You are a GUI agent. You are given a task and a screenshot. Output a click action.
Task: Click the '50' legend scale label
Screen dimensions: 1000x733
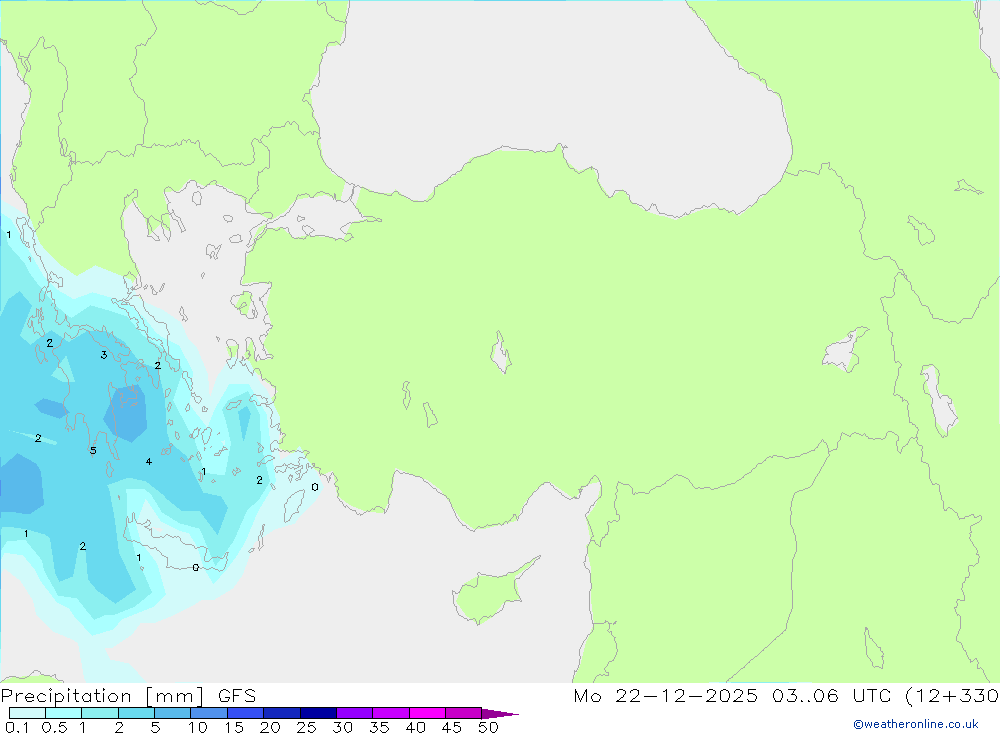[488, 727]
